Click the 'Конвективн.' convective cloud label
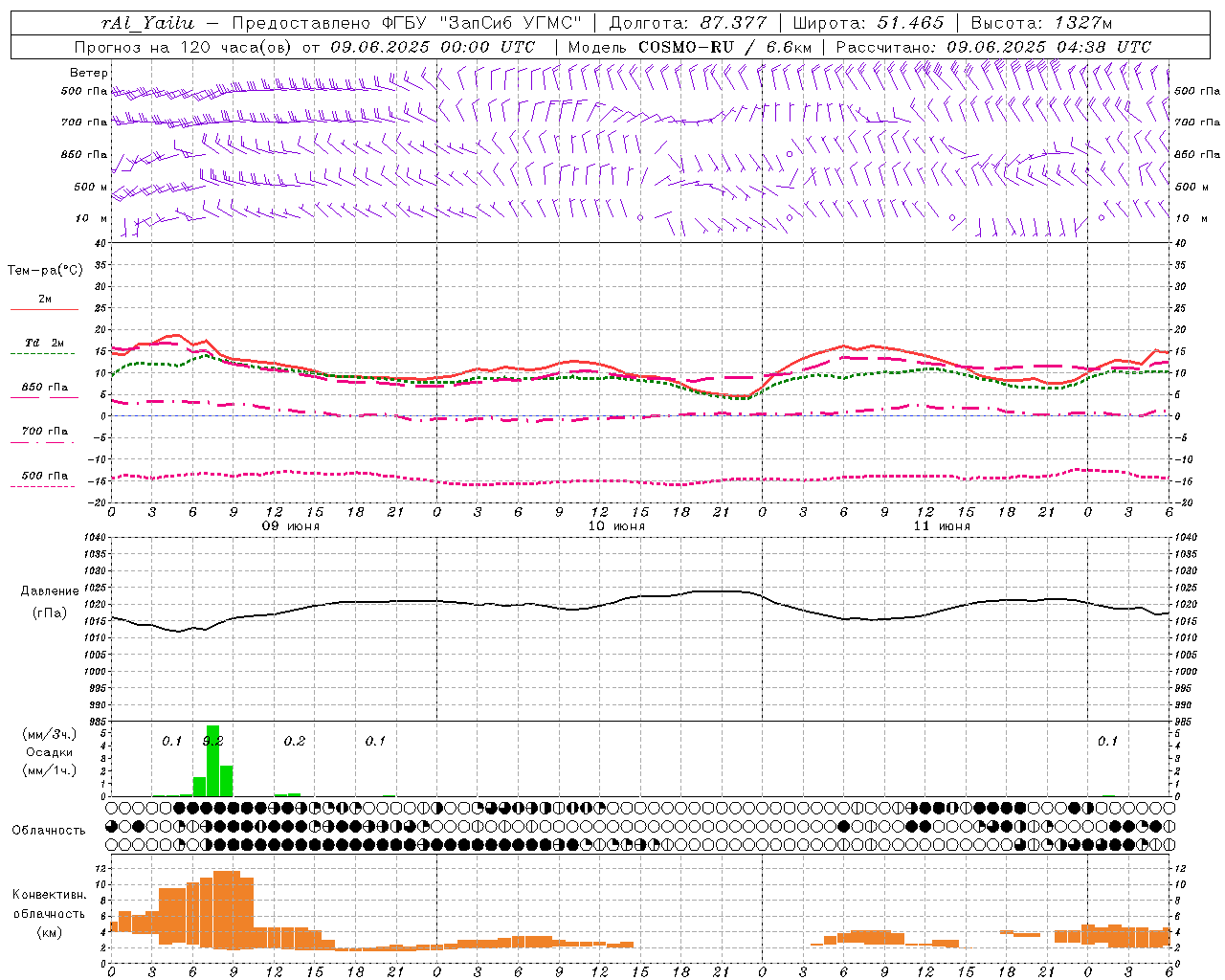Image resolution: width=1225 pixels, height=980 pixels. [50, 895]
